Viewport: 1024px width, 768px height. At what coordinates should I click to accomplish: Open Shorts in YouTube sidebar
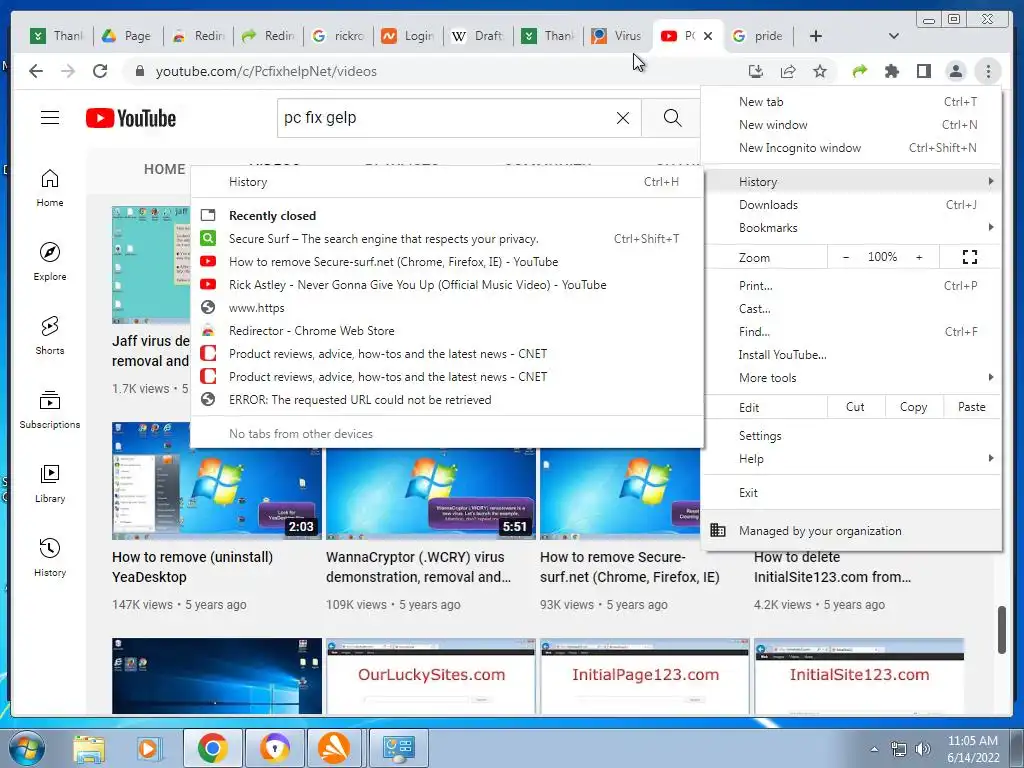tap(50, 336)
